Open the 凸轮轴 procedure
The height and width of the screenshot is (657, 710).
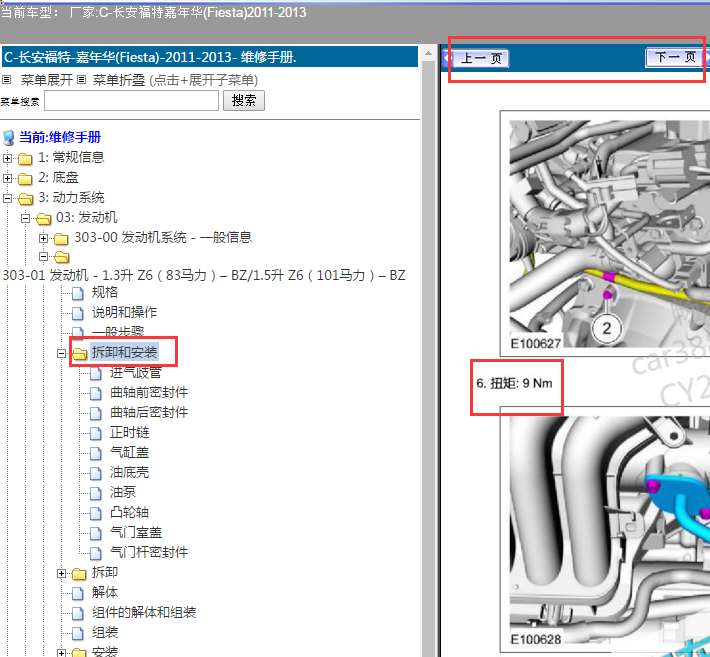click(x=130, y=512)
